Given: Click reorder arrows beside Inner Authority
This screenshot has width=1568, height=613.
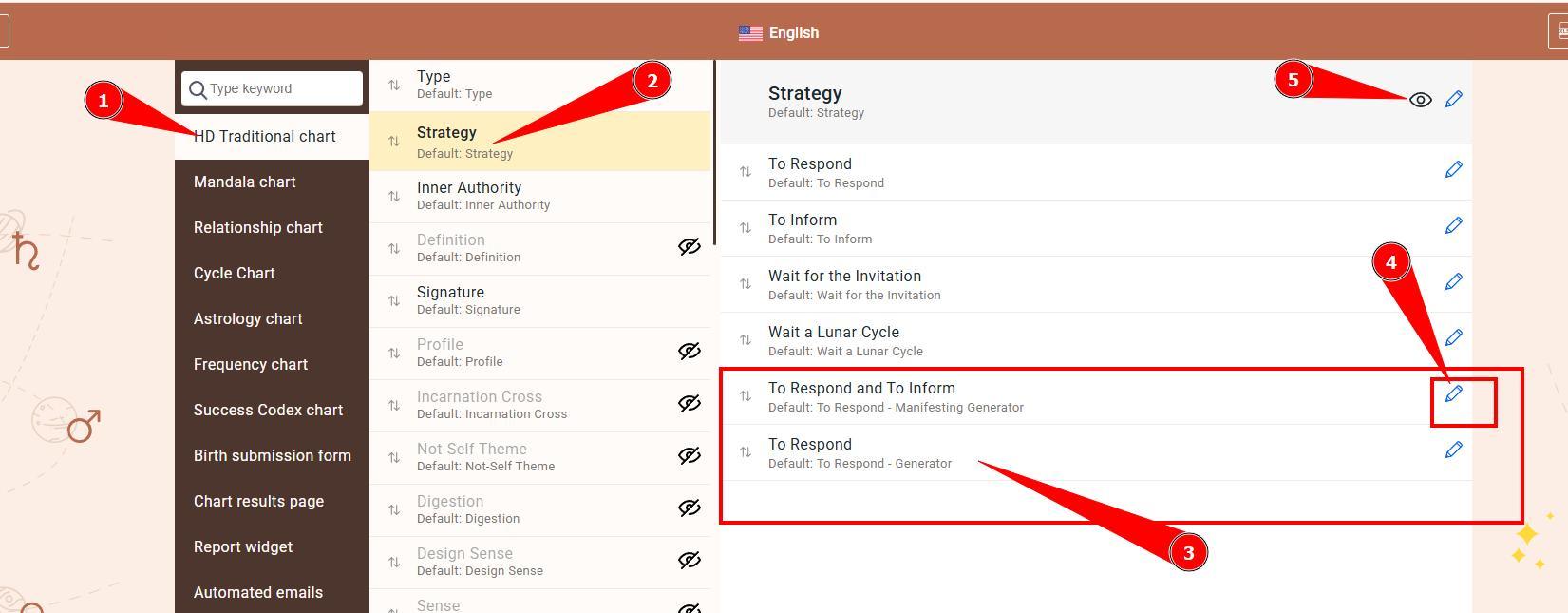Looking at the screenshot, I should coord(394,197).
